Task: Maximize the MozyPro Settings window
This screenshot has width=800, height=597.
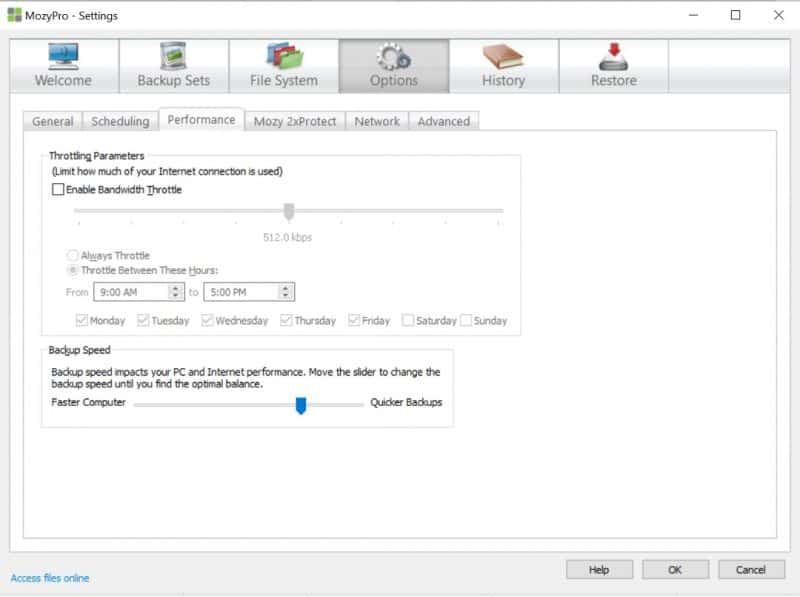Action: point(736,15)
